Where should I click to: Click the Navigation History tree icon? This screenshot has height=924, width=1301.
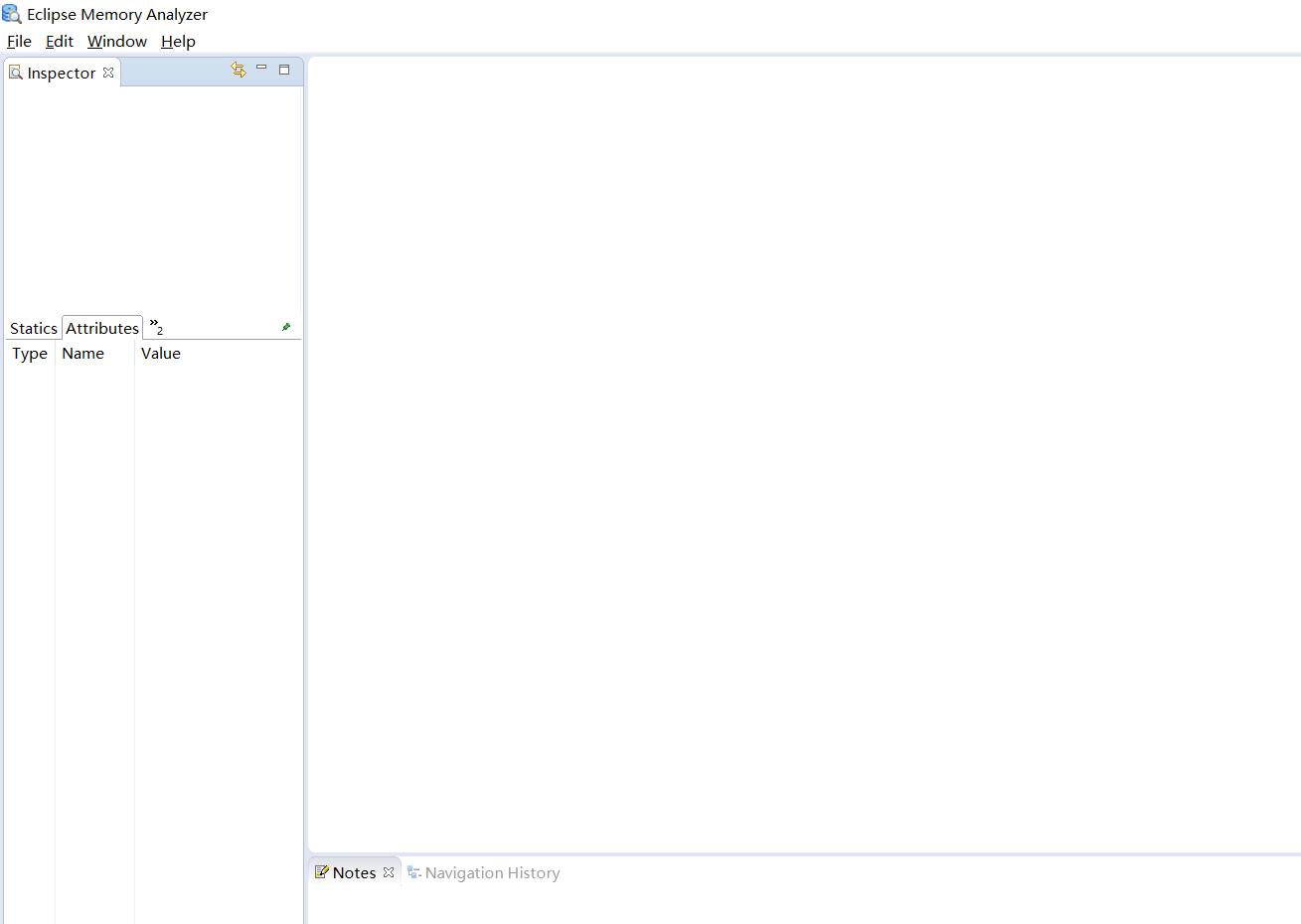414,872
